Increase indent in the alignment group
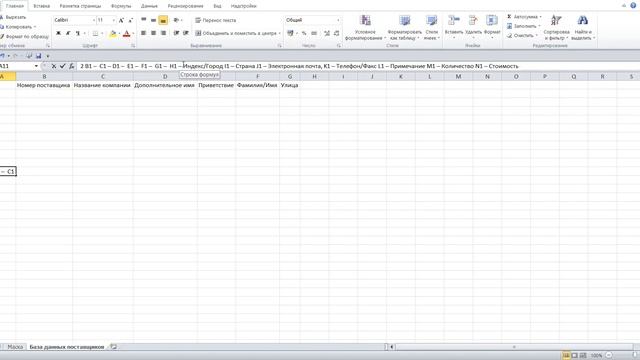This screenshot has width=640, height=360. click(186, 33)
